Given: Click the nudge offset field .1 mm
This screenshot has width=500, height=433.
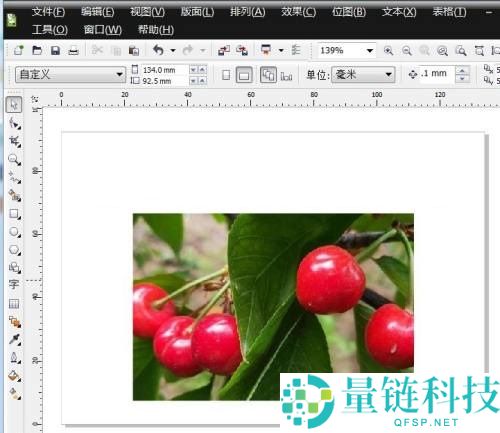Looking at the screenshot, I should [437, 74].
